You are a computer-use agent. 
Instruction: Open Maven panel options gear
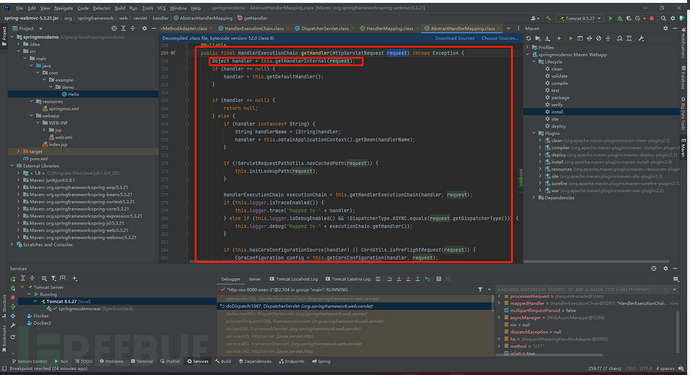[x=665, y=28]
